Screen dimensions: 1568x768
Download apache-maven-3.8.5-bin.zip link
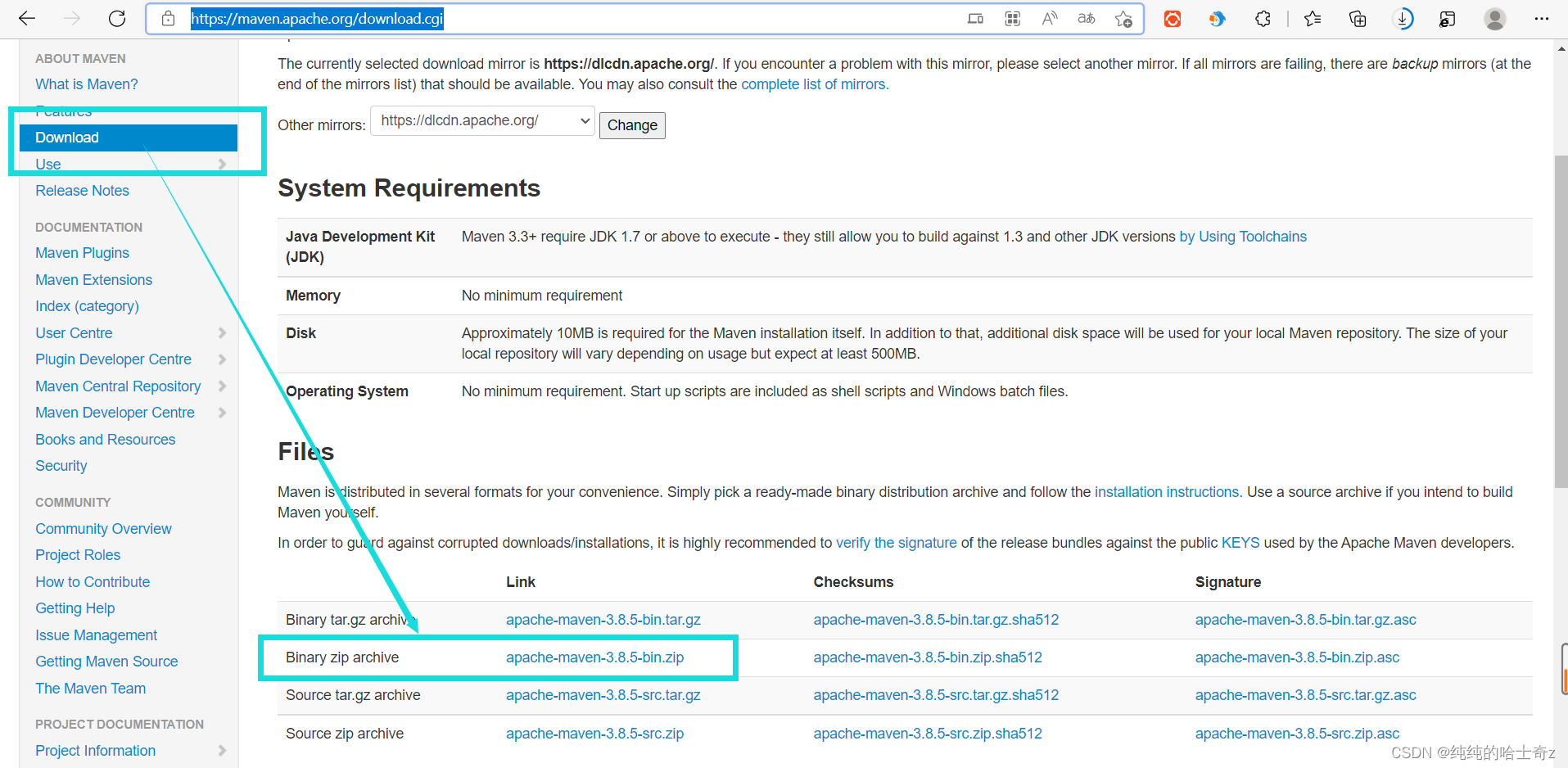pyautogui.click(x=594, y=657)
